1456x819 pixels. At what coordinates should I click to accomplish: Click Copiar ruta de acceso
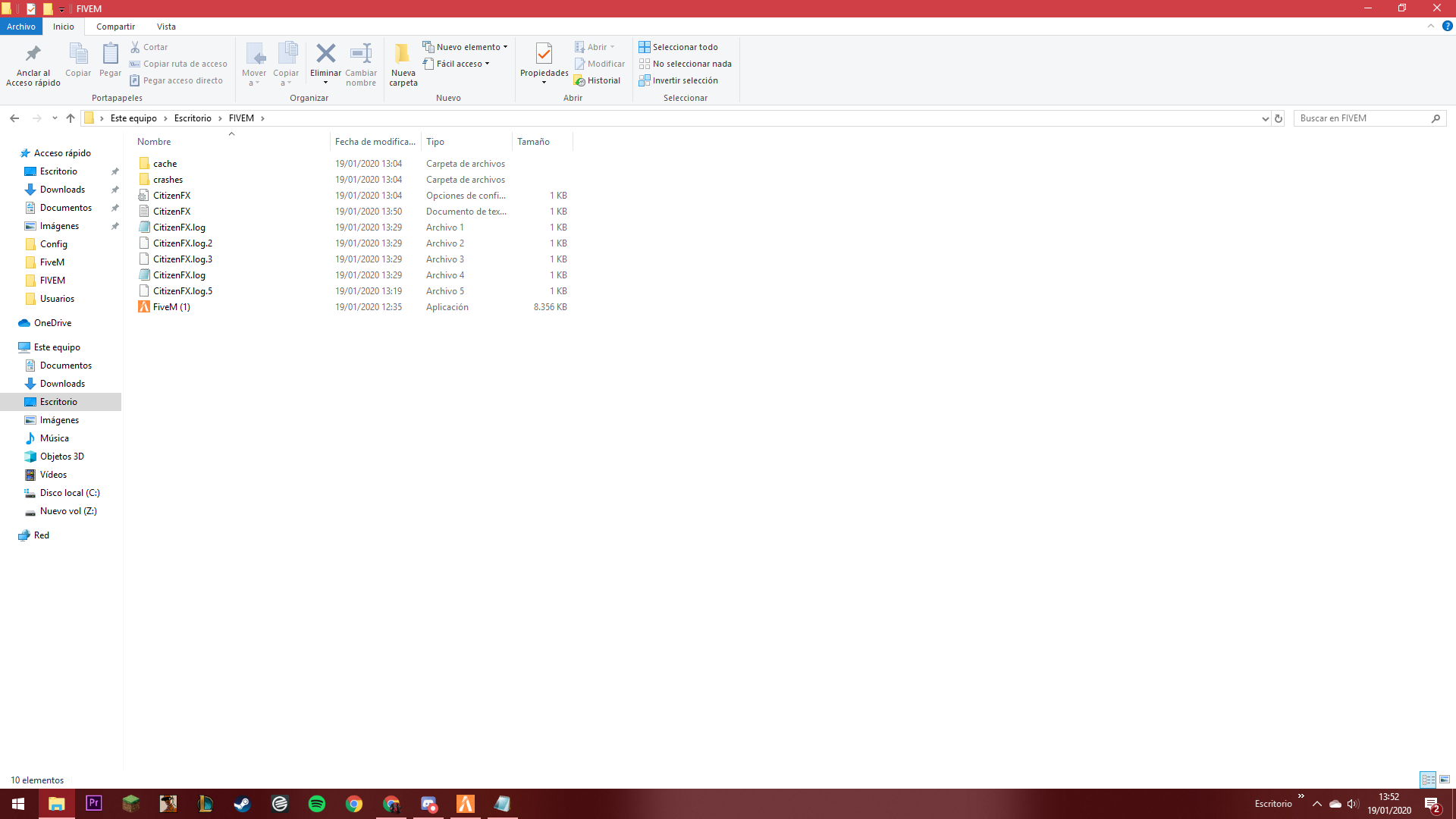(178, 64)
